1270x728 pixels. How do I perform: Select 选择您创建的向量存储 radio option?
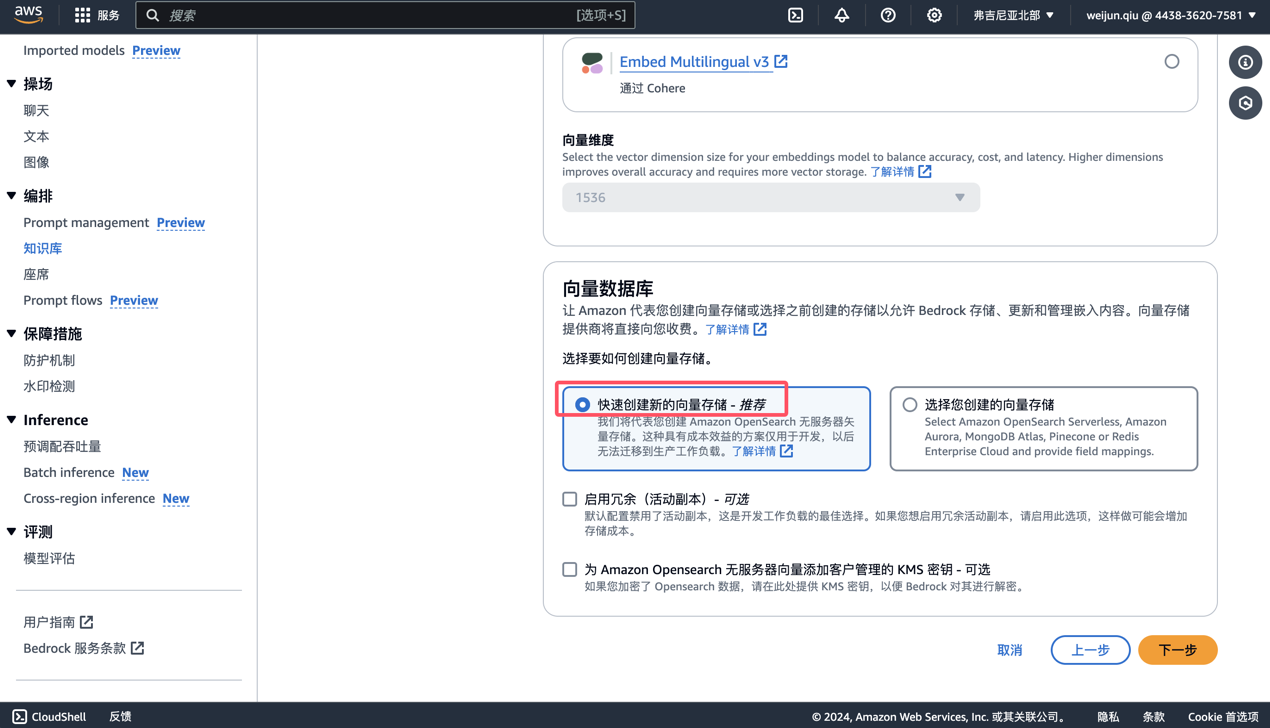909,405
